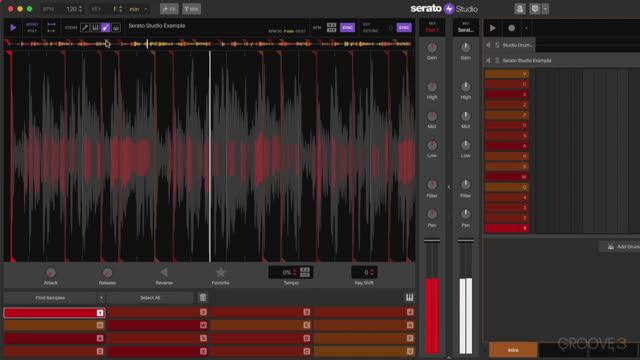
Task: Click the Pad 1 channel volume fader handle
Action: (x=432, y=240)
